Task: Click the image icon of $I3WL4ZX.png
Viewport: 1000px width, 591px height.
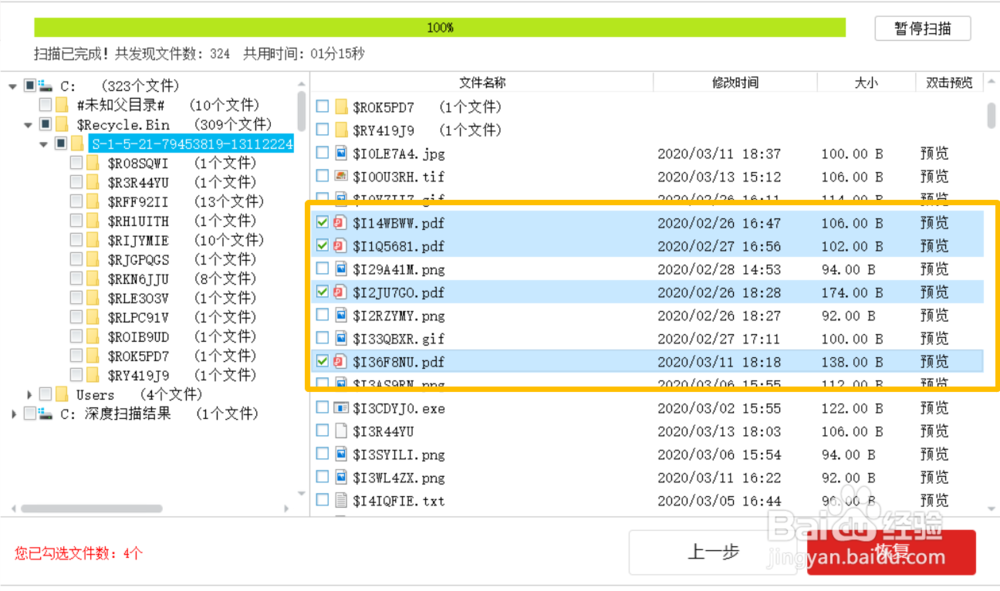Action: pos(341,477)
